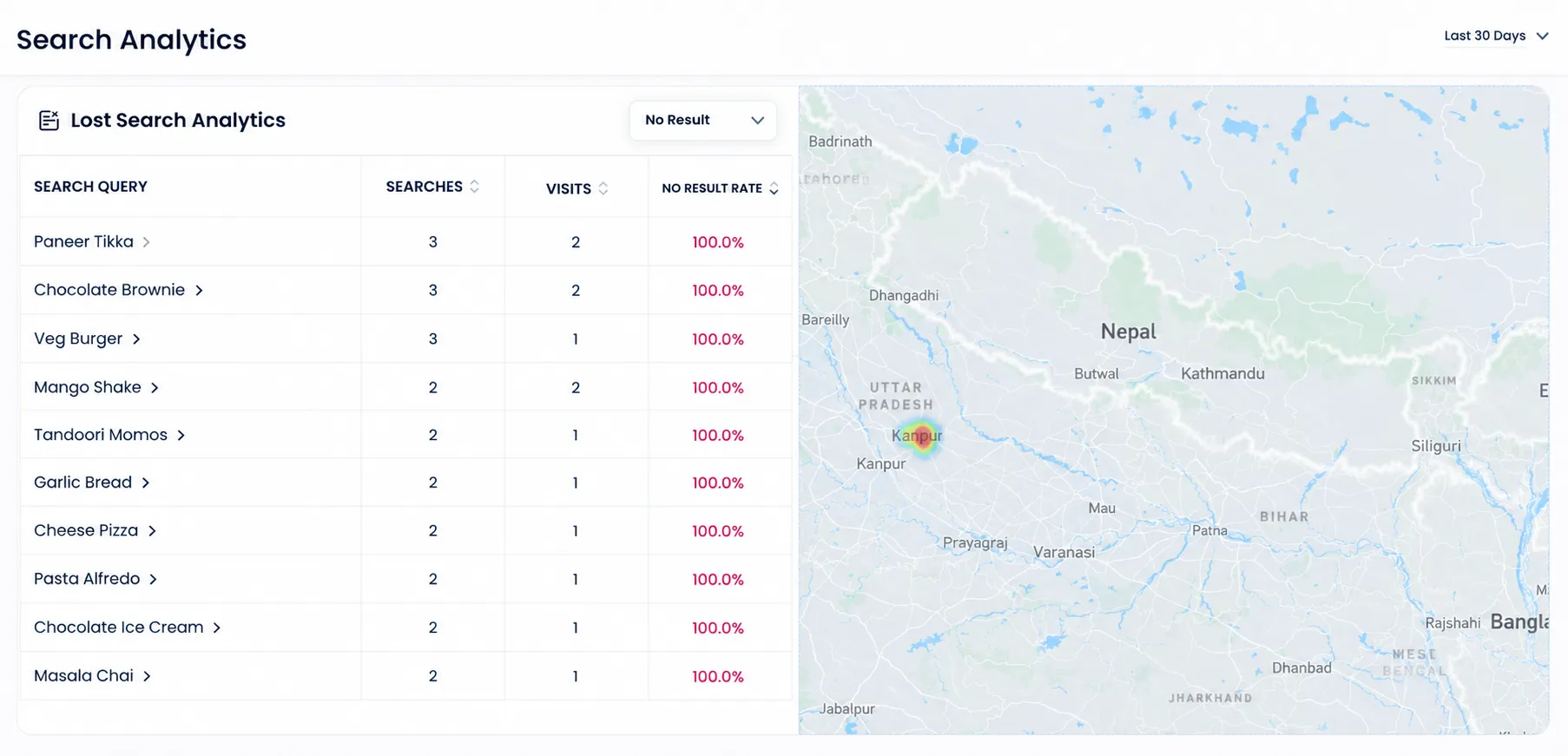Expand the Tandoori Momos query chevron
1568x756 pixels.
[181, 436]
